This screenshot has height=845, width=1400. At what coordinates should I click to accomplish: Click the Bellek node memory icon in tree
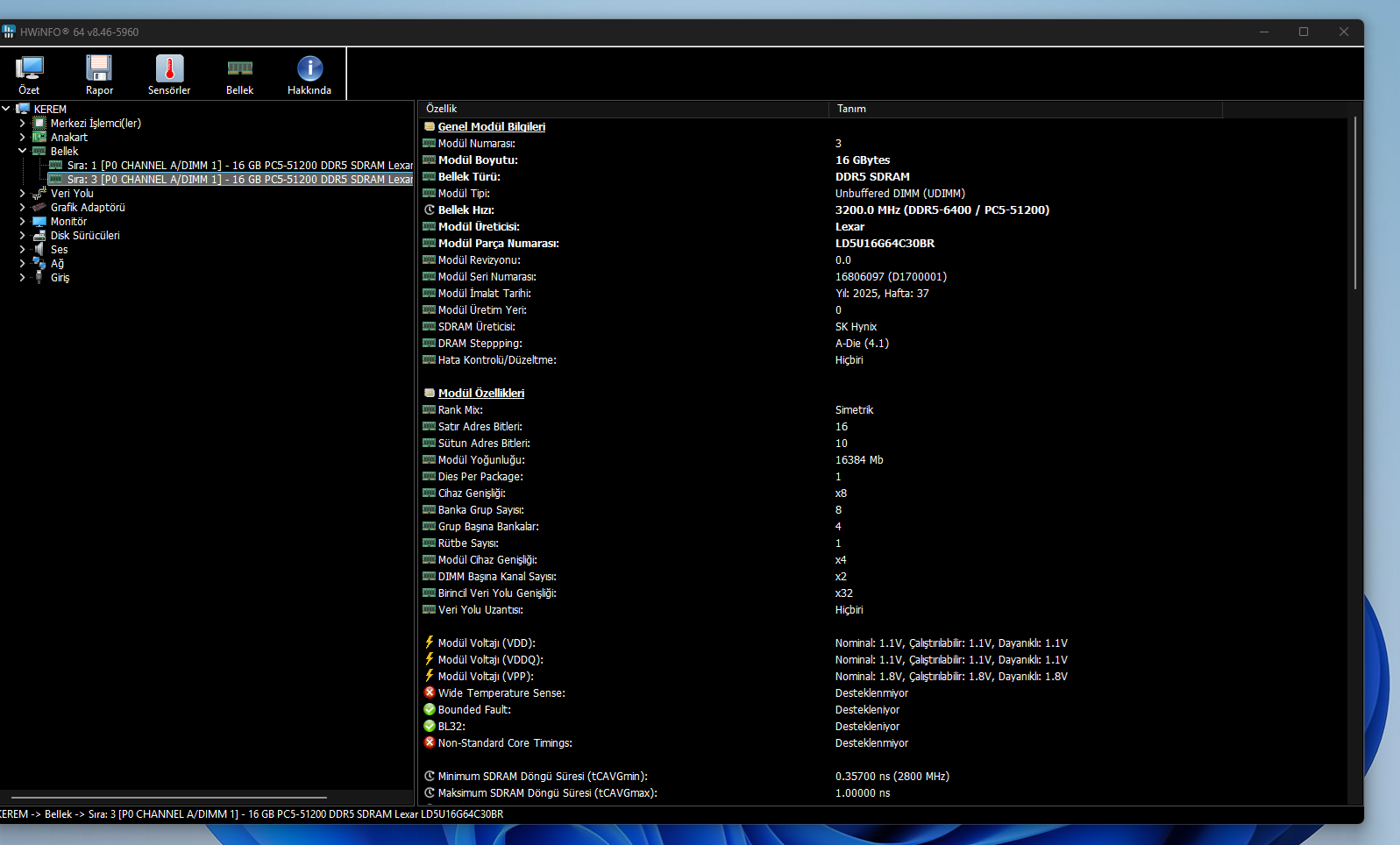[39, 151]
